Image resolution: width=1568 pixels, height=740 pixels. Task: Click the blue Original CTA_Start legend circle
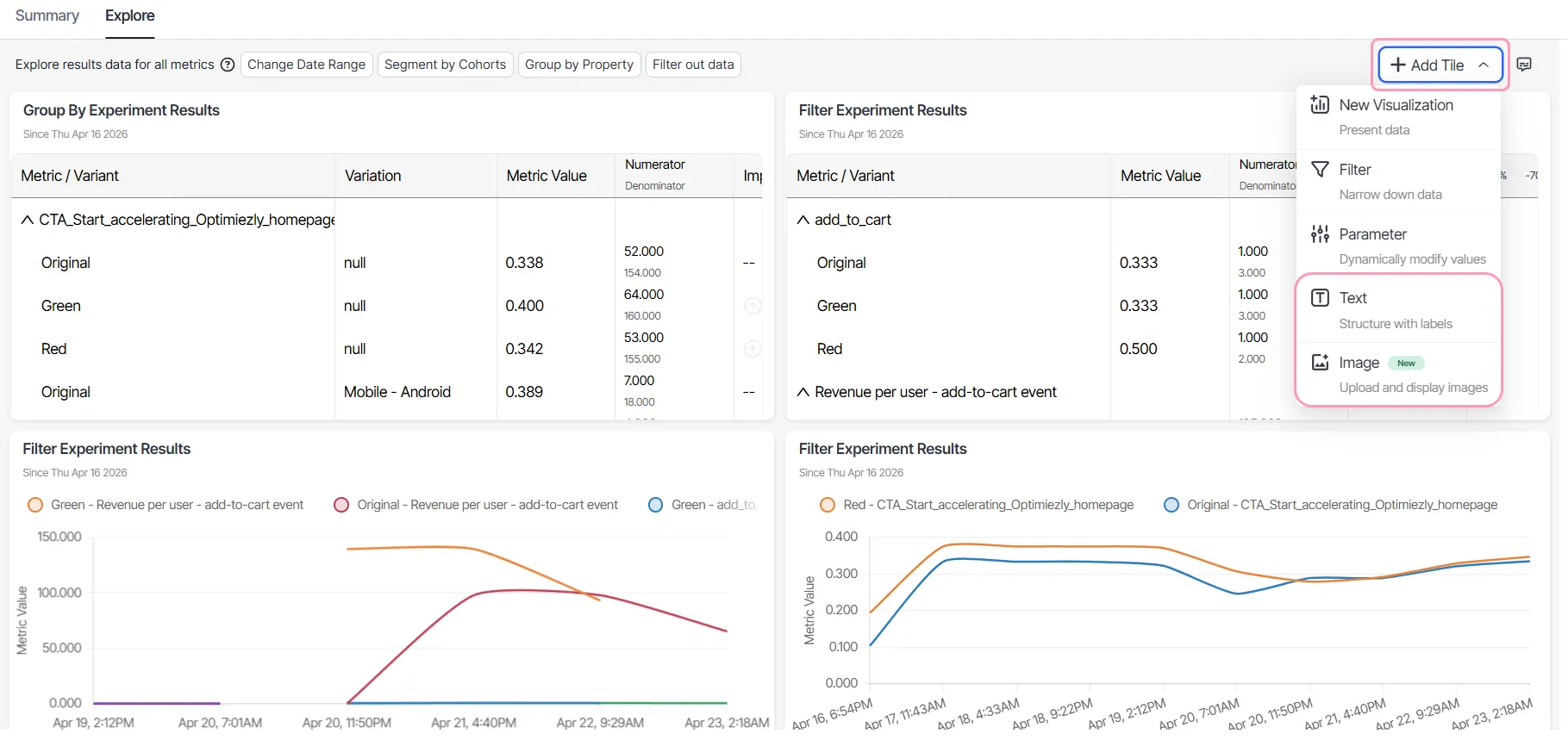[1171, 505]
